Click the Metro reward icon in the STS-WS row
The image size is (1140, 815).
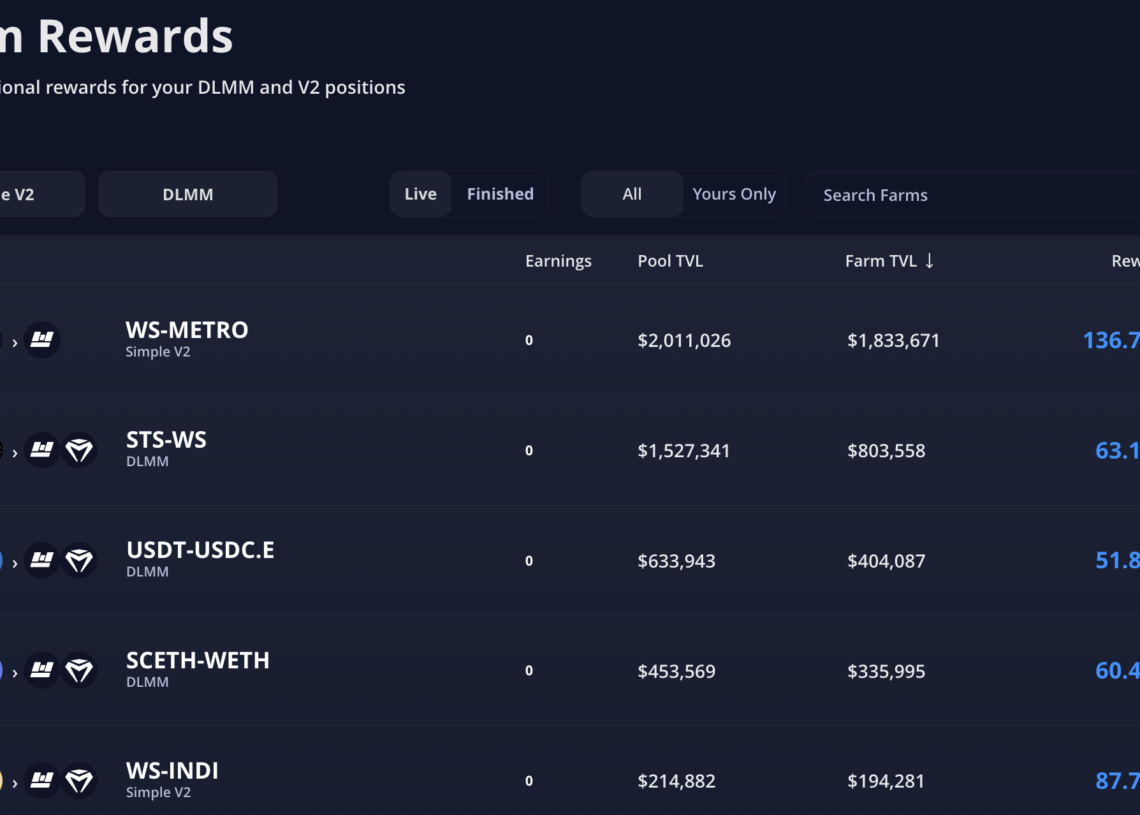click(x=42, y=450)
